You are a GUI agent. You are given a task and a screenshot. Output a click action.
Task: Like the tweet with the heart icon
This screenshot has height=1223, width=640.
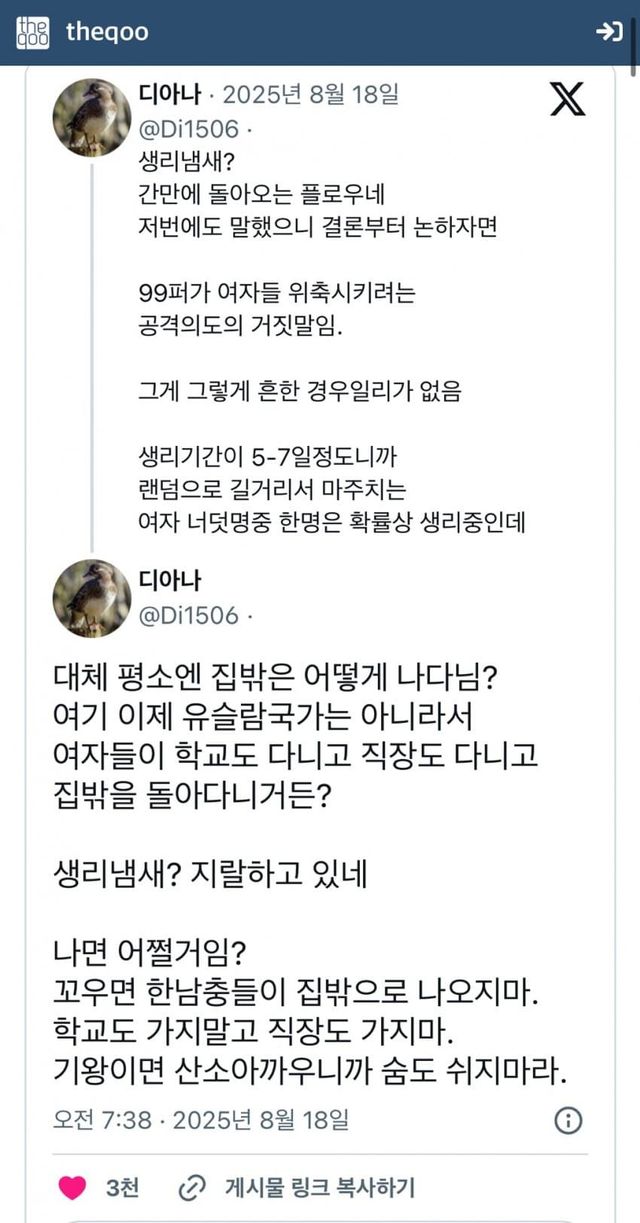(72, 1188)
